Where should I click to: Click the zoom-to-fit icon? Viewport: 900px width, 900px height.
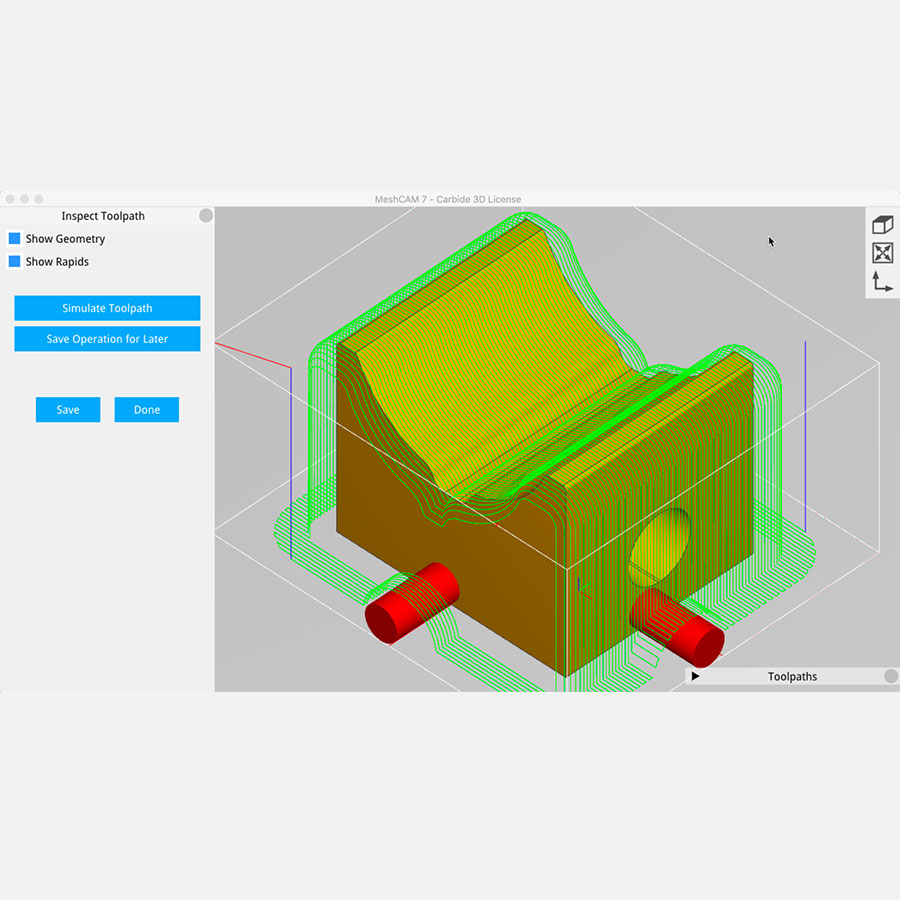[x=883, y=253]
